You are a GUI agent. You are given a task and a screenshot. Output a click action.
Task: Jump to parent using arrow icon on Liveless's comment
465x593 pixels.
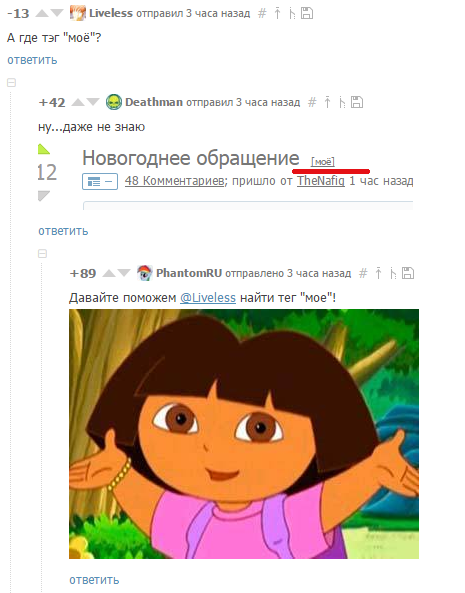tap(277, 13)
